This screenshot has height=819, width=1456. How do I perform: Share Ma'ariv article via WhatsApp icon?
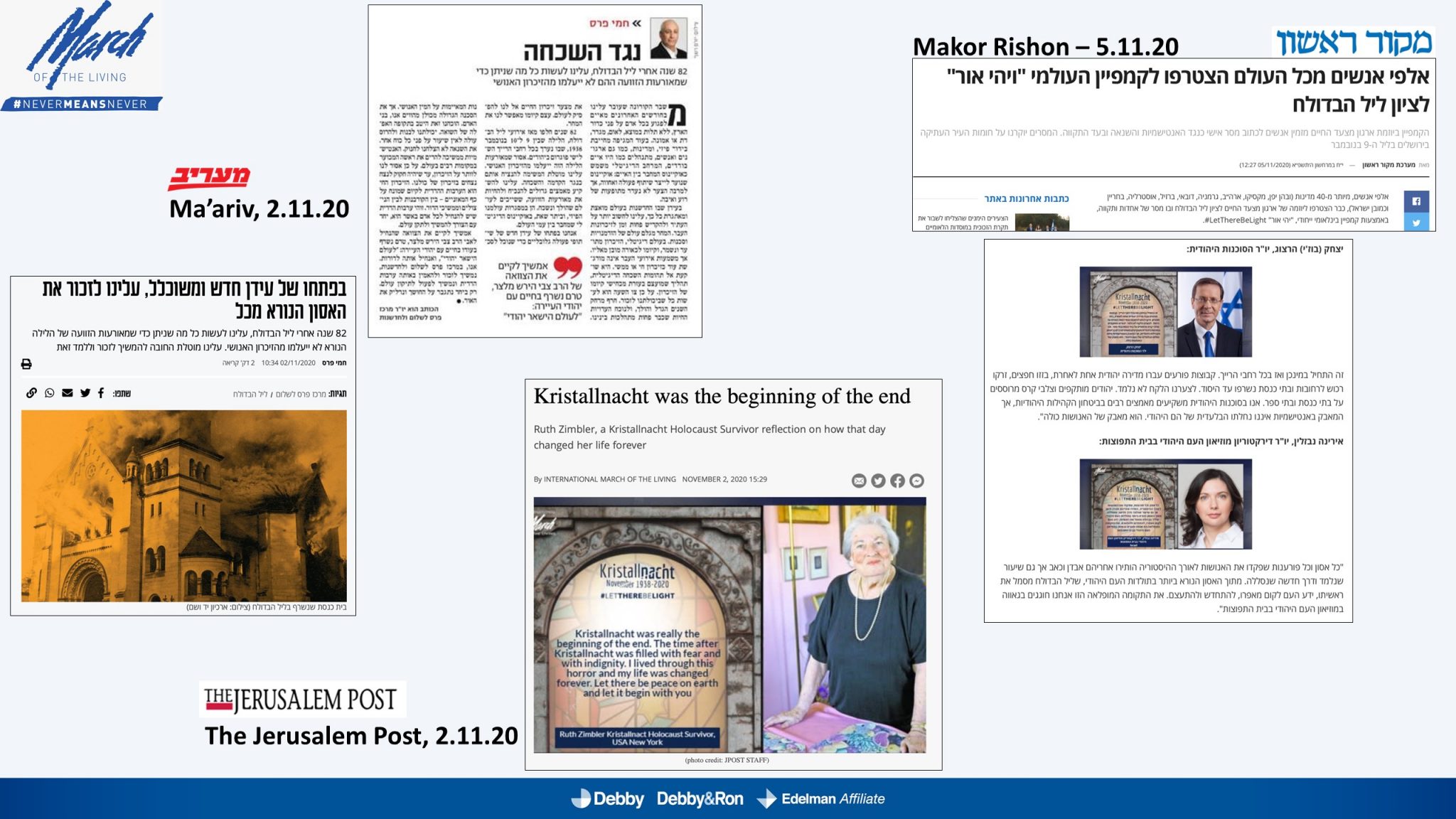(50, 392)
